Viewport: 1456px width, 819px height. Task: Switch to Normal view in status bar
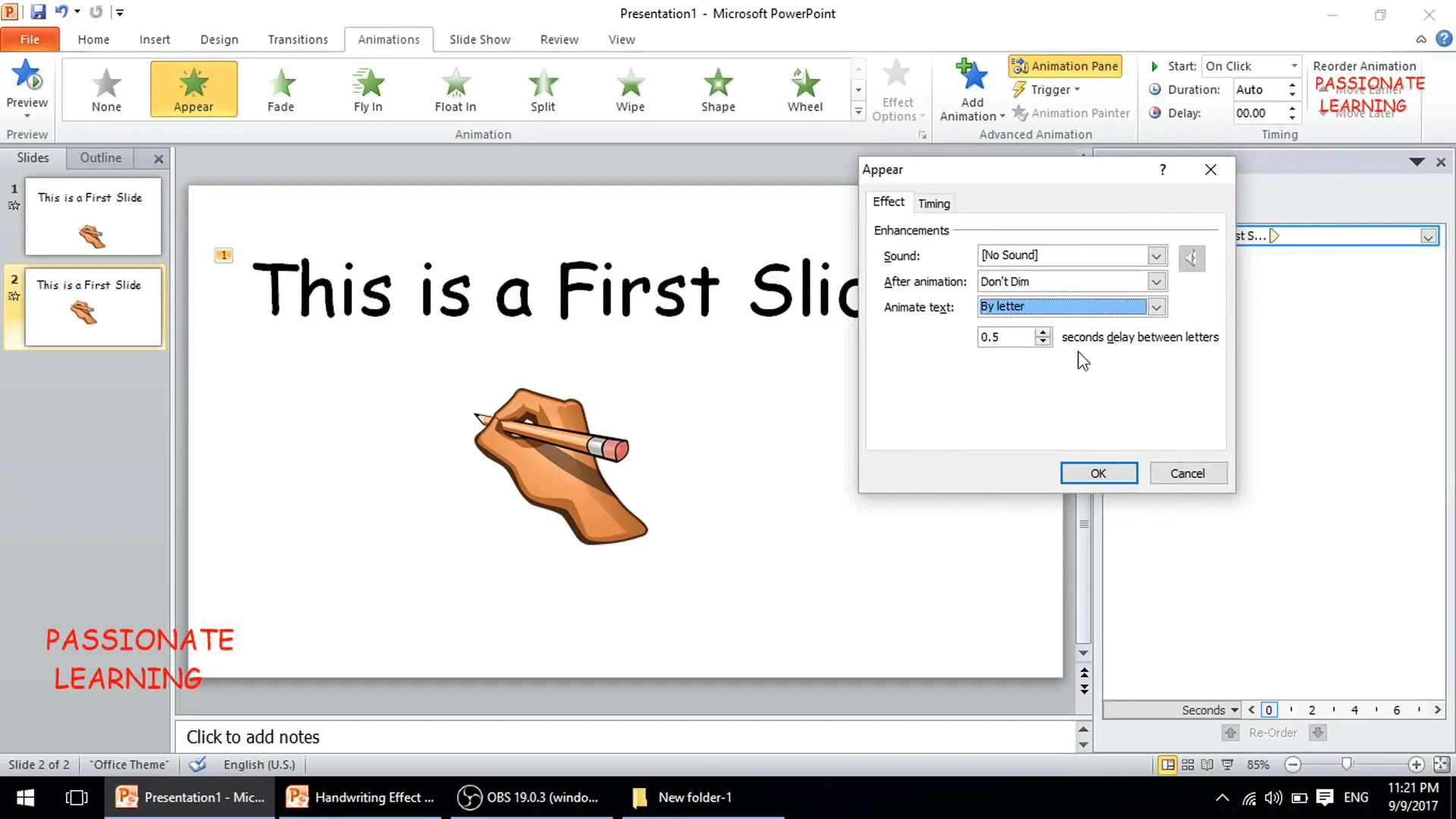tap(1168, 764)
